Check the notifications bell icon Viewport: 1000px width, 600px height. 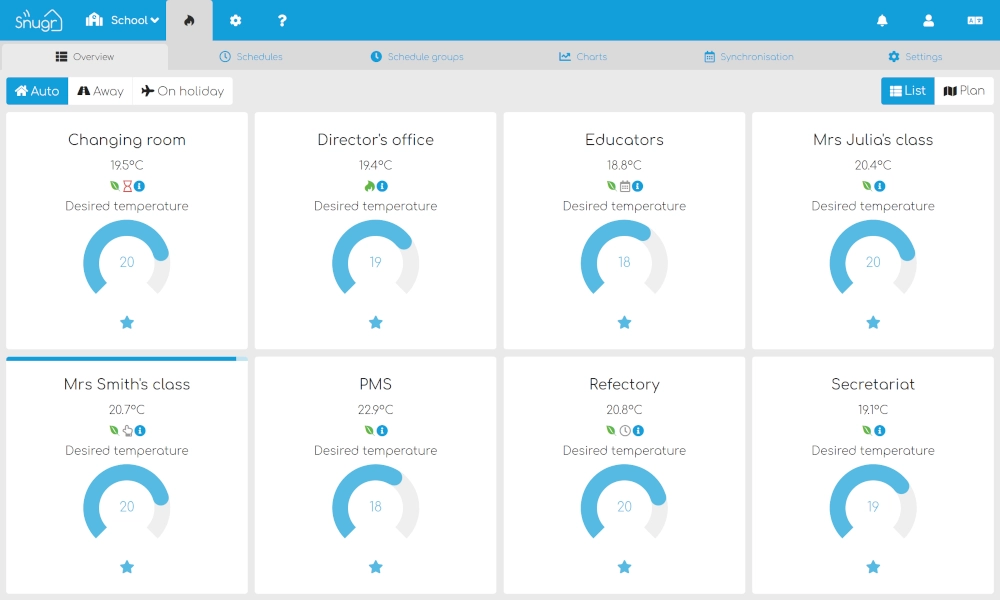pyautogui.click(x=882, y=20)
